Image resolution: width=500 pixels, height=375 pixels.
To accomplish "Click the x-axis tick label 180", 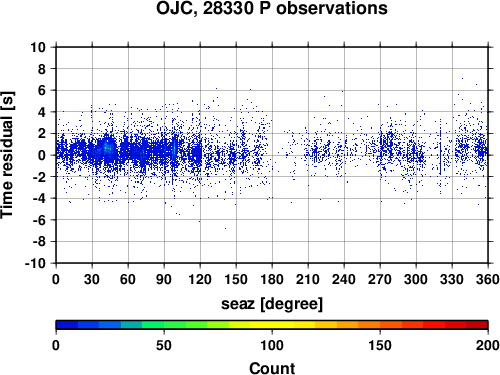I will point(272,279).
